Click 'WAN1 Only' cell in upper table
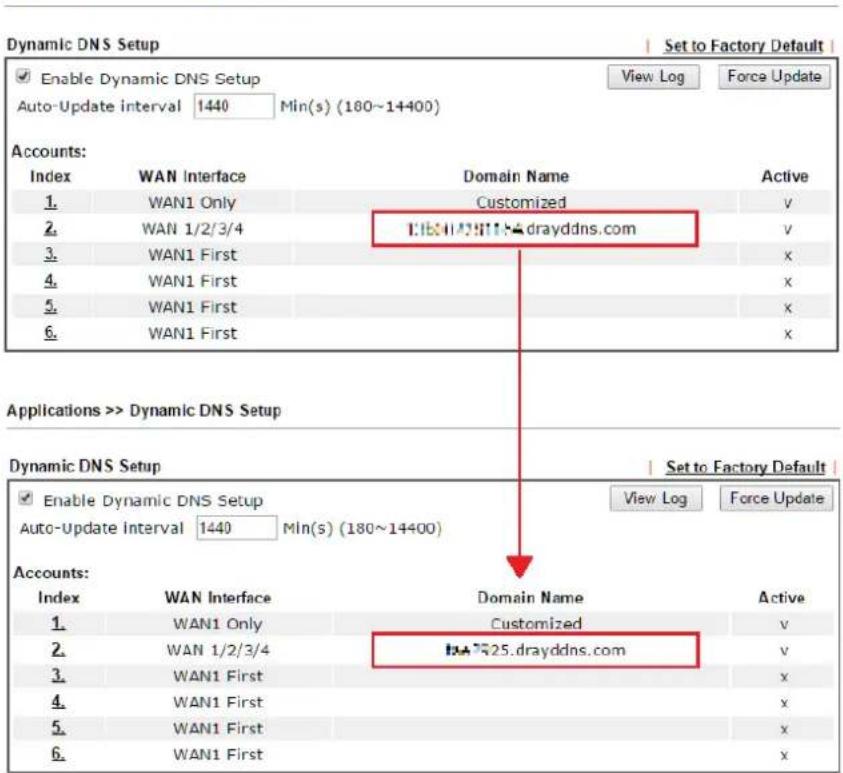The width and height of the screenshot is (843, 773). (192, 203)
